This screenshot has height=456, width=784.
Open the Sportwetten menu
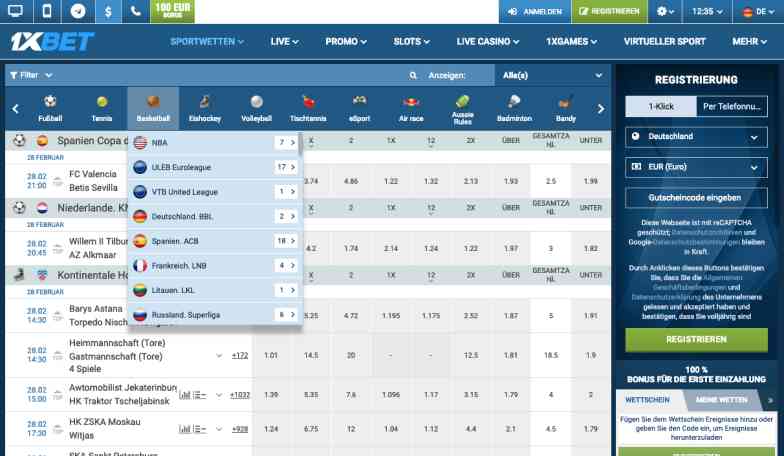point(207,42)
